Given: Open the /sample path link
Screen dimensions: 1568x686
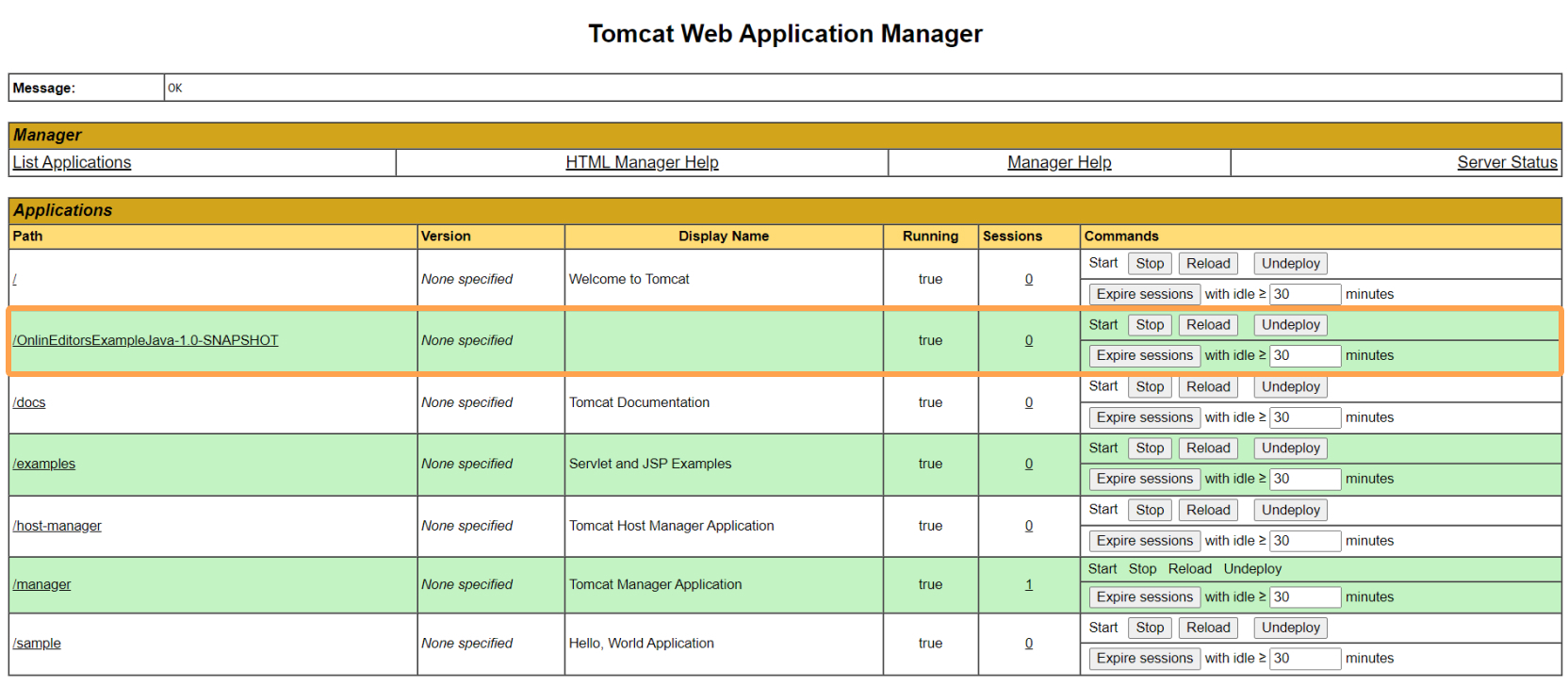Looking at the screenshot, I should point(37,643).
